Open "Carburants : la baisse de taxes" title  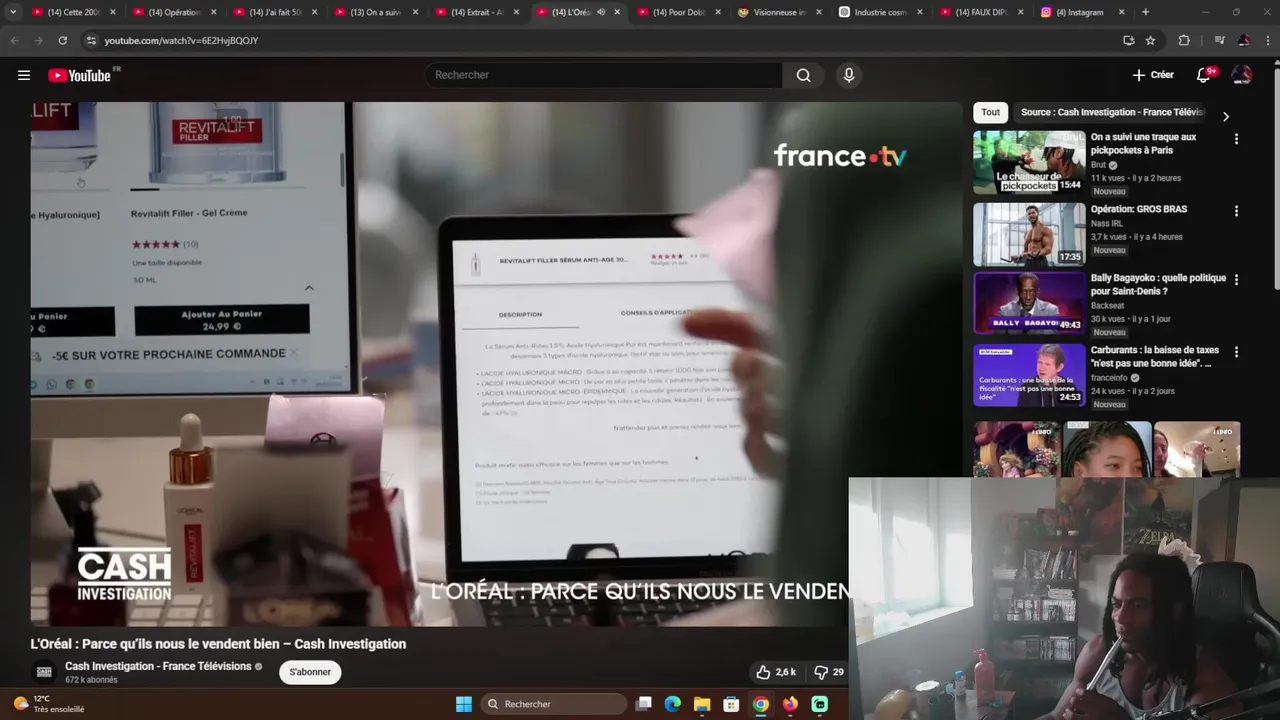(1155, 357)
